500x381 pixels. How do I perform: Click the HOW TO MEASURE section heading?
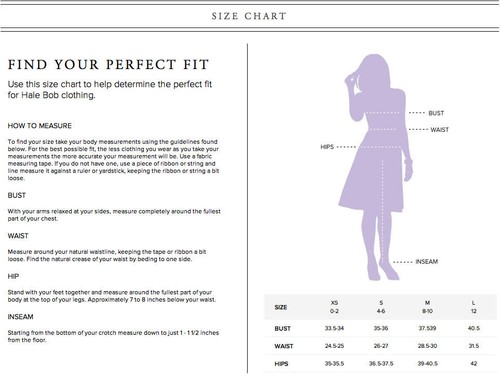pyautogui.click(x=40, y=126)
